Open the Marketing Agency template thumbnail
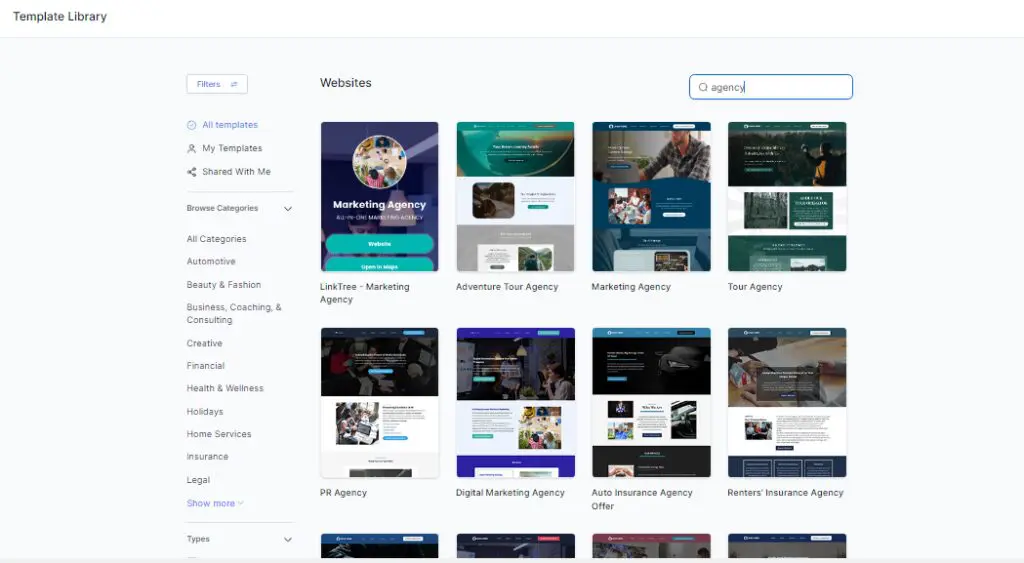Viewport: 1024px width, 563px height. click(x=651, y=197)
